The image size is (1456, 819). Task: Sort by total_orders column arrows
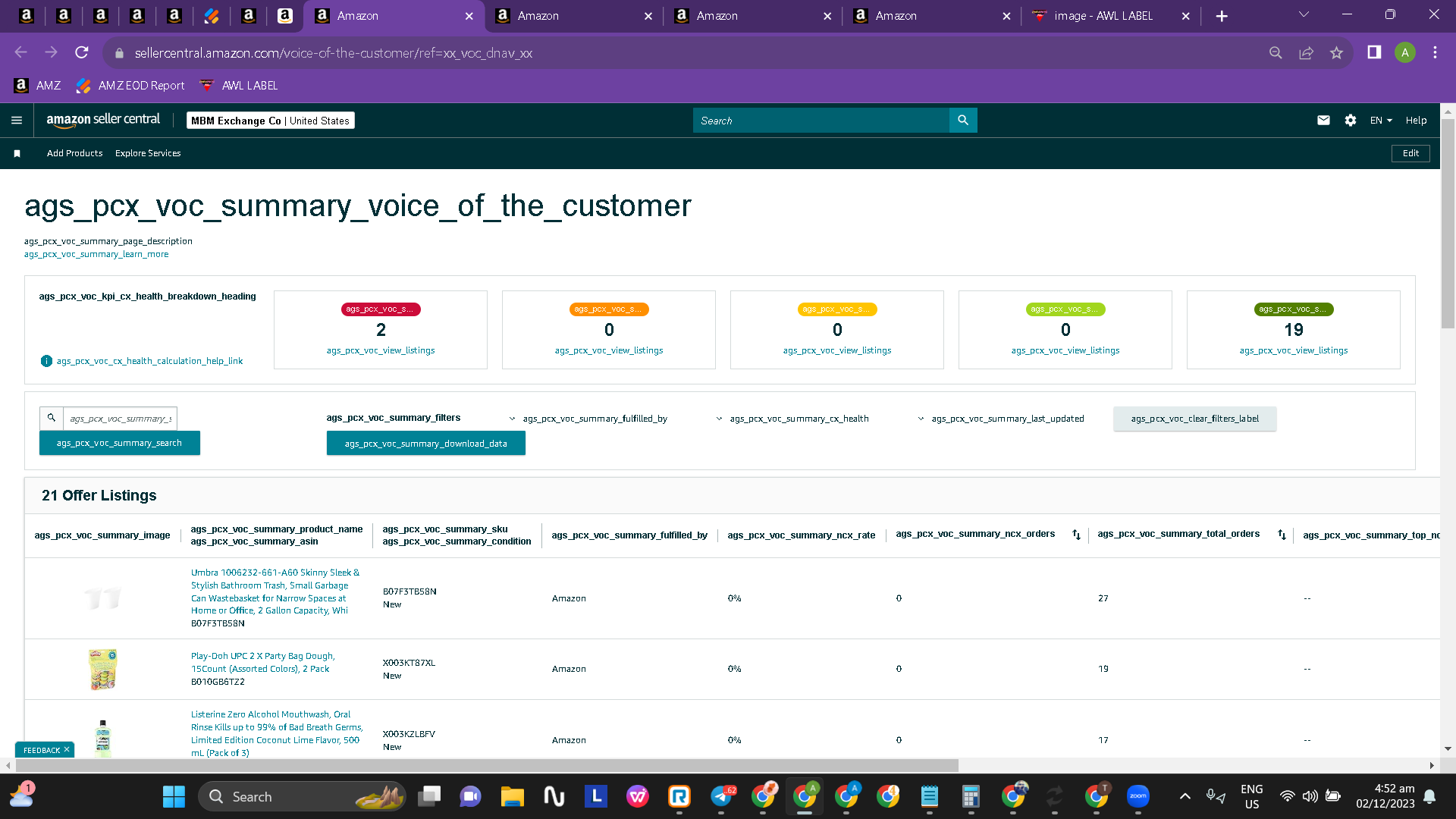click(x=1282, y=535)
